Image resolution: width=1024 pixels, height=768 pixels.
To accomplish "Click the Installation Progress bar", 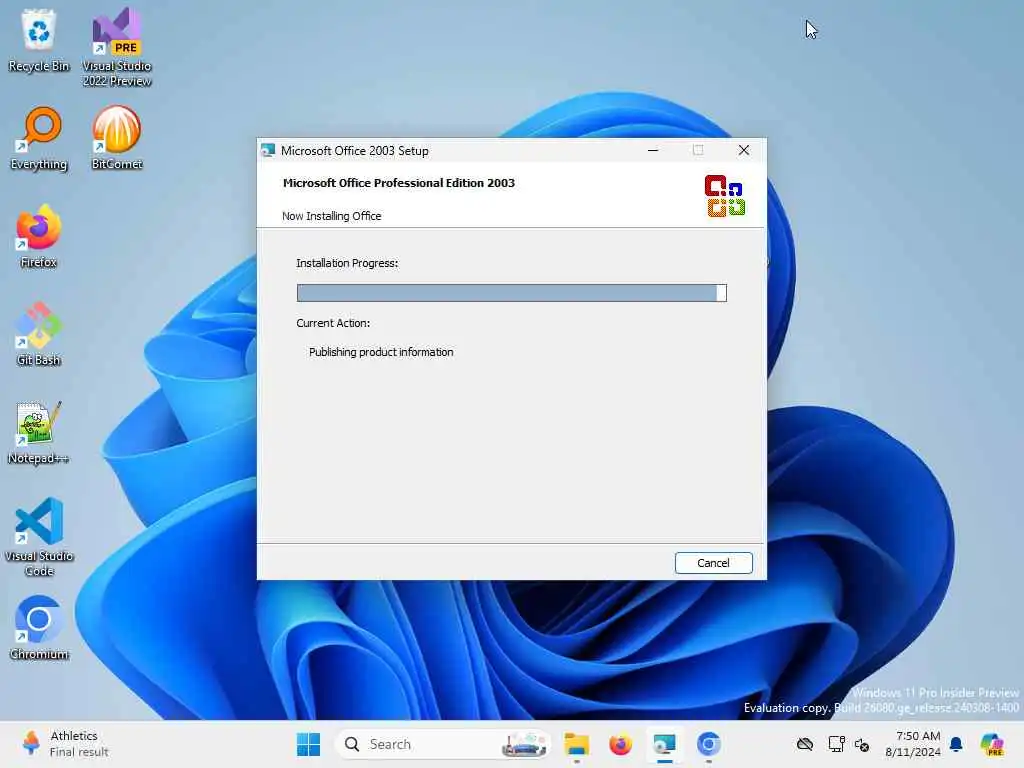I will coord(511,293).
